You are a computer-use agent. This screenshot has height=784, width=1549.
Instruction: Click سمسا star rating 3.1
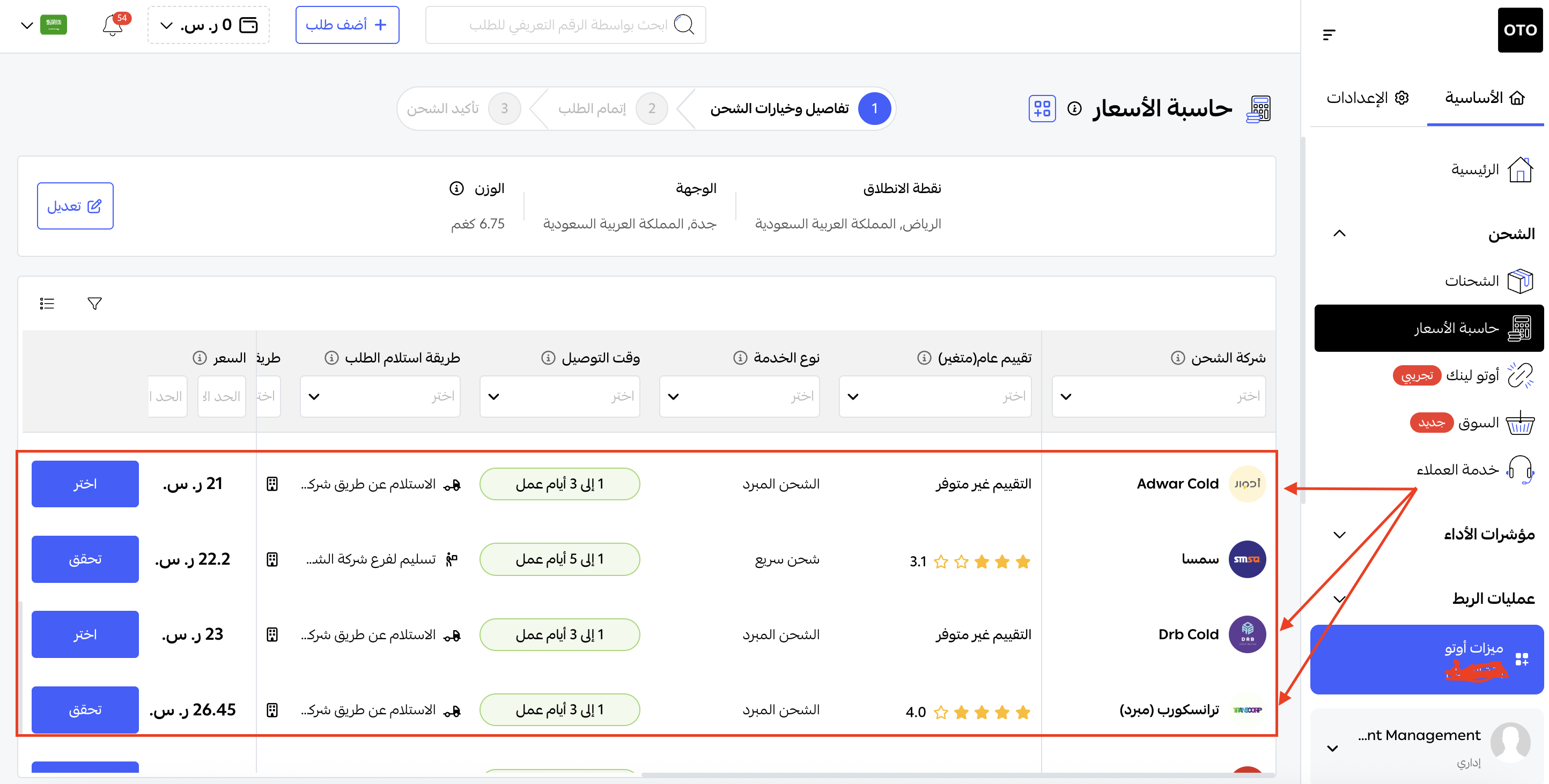[x=969, y=562]
